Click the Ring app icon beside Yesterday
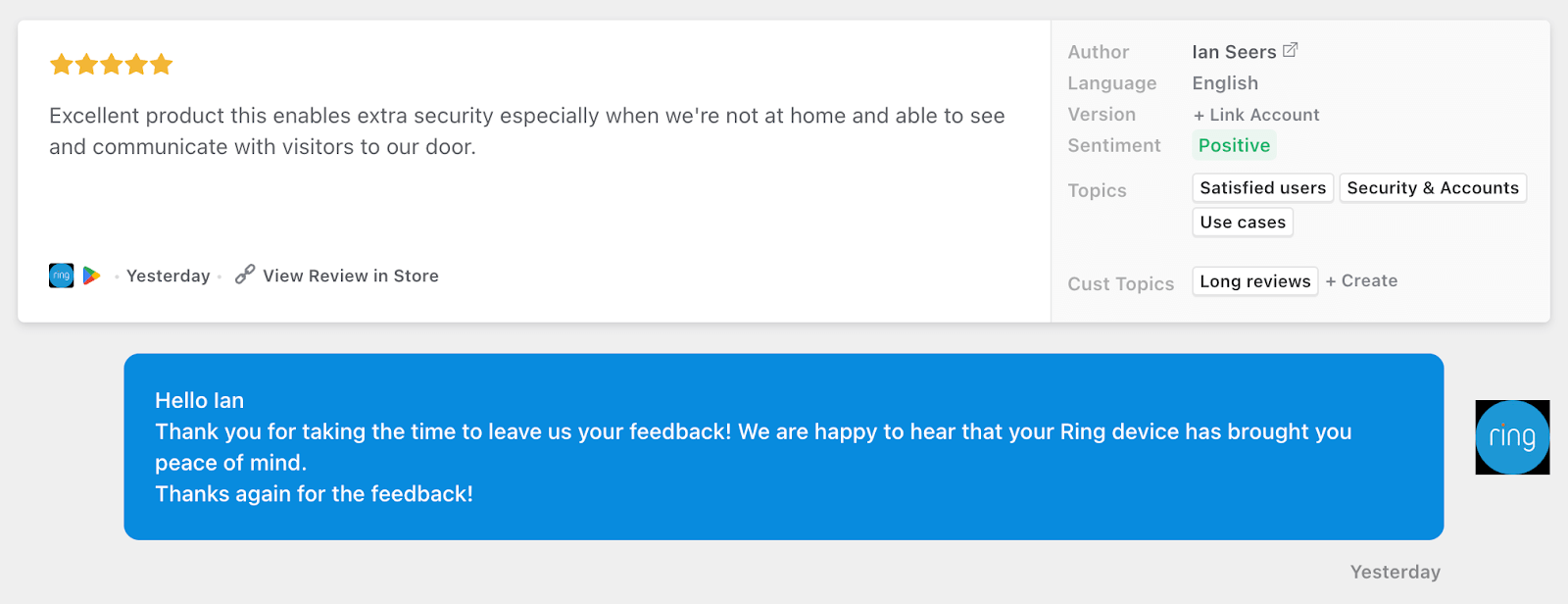1568x604 pixels. (x=62, y=276)
